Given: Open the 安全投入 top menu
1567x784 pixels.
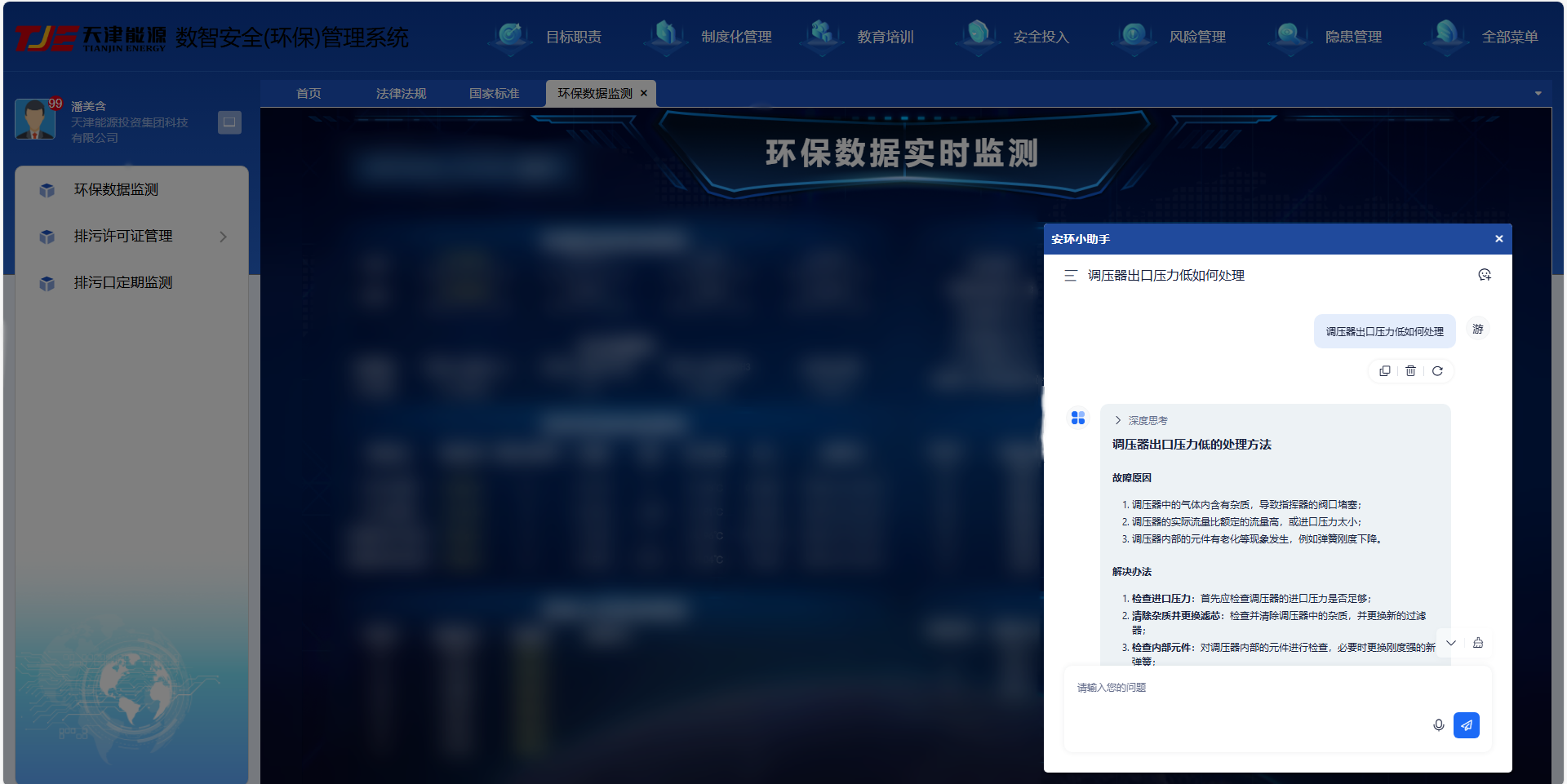Looking at the screenshot, I should 1041,37.
